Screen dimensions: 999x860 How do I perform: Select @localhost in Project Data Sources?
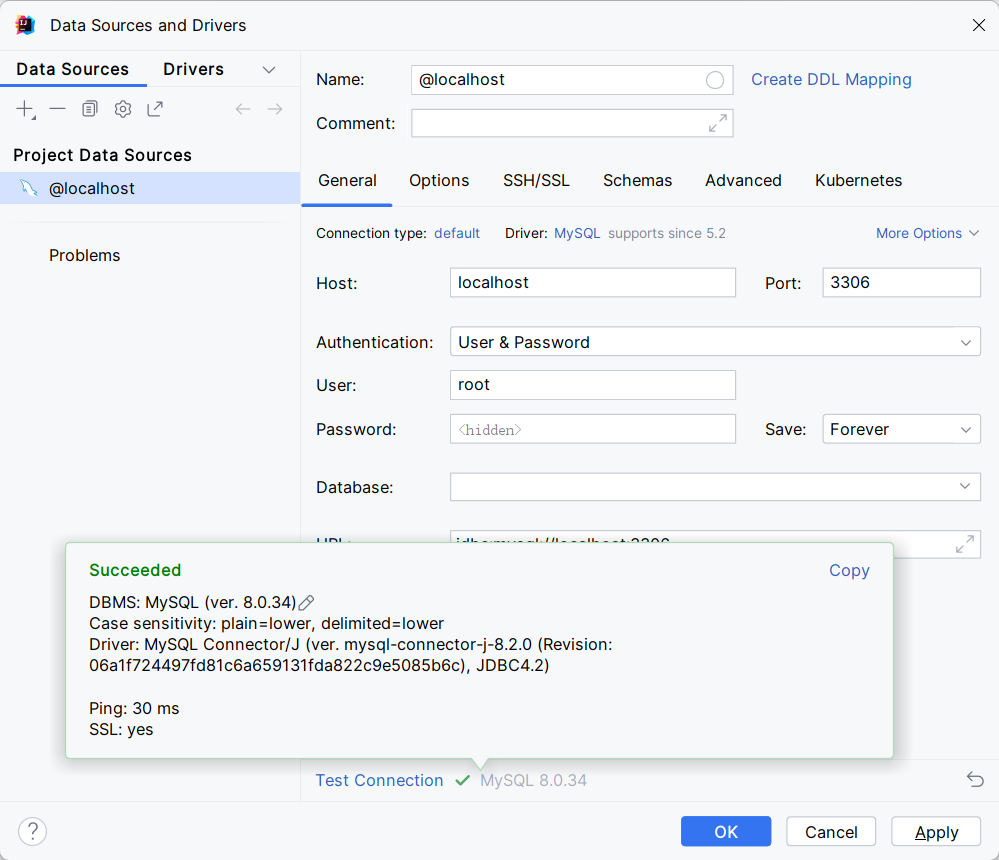click(150, 188)
